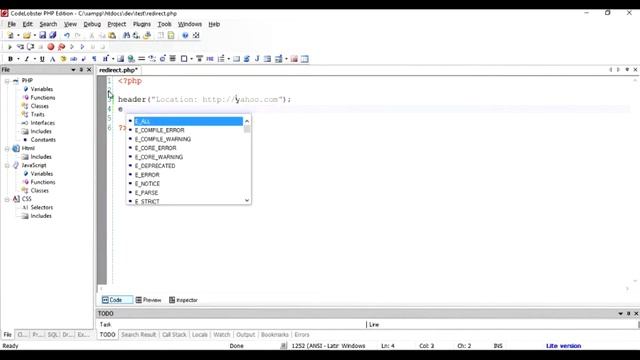Viewport: 640px width, 360px height.
Task: Collapse the CSS tree node
Action: pyautogui.click(x=7, y=199)
